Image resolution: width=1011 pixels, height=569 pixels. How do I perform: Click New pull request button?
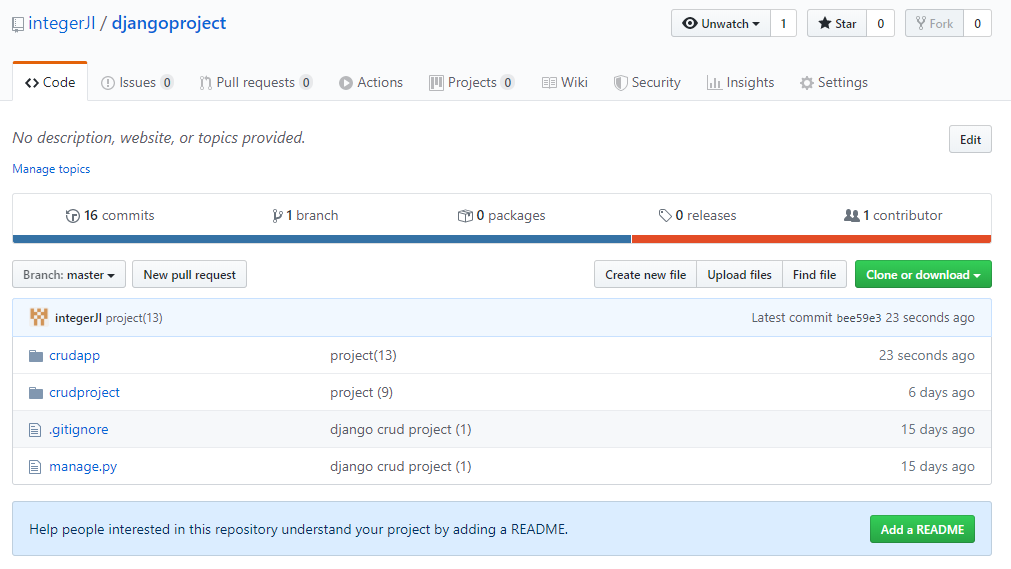(190, 275)
